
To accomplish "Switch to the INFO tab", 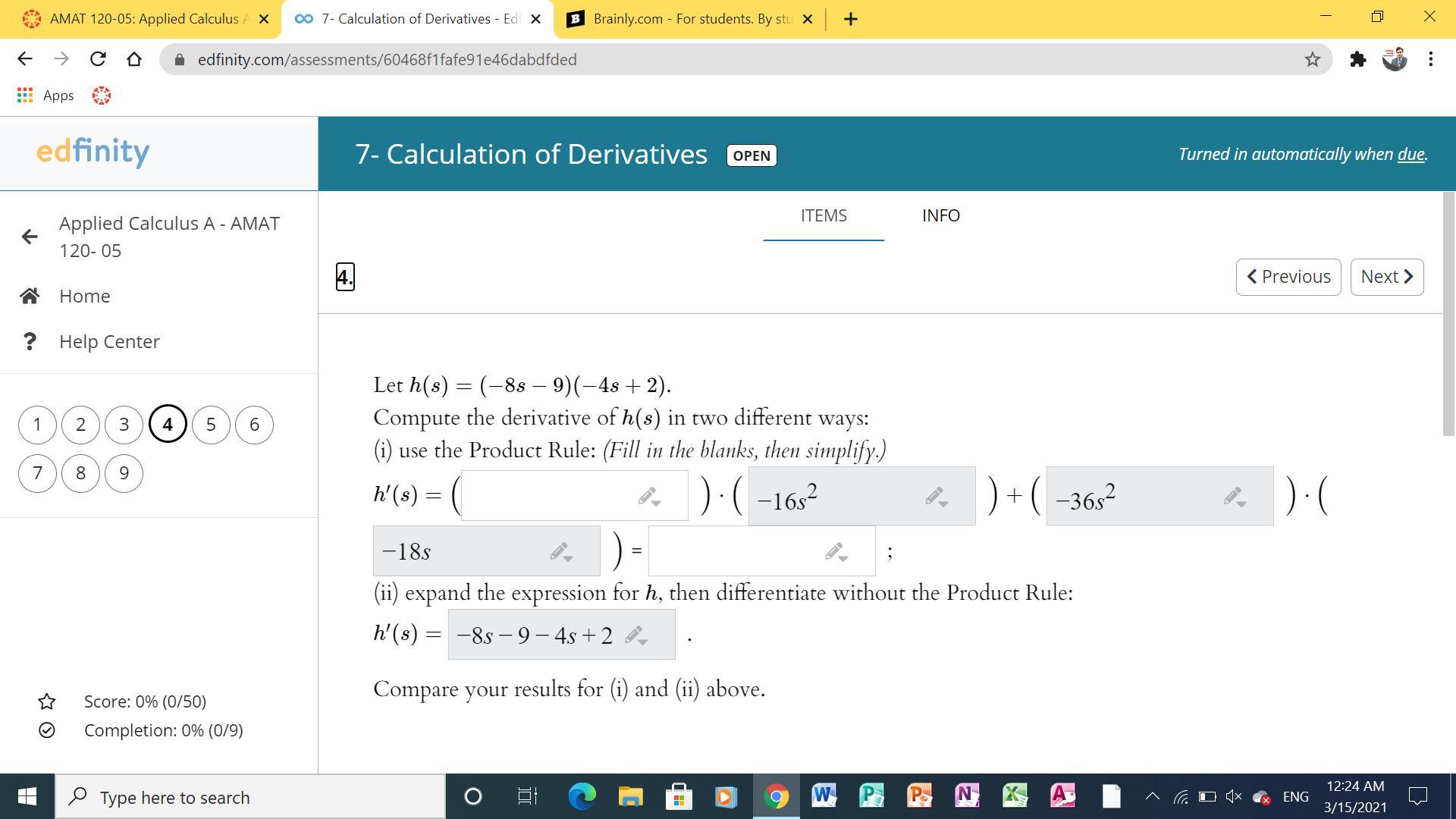I will (x=940, y=215).
